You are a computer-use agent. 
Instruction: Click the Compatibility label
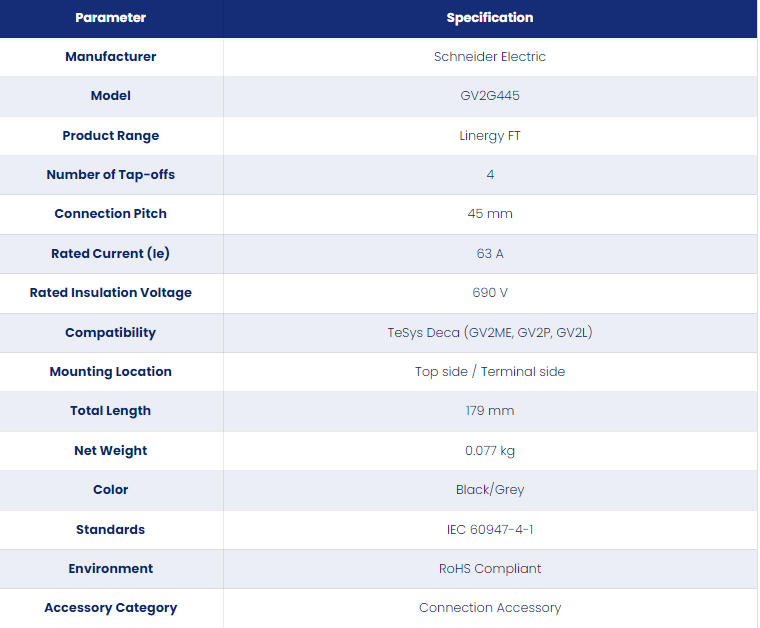click(111, 332)
